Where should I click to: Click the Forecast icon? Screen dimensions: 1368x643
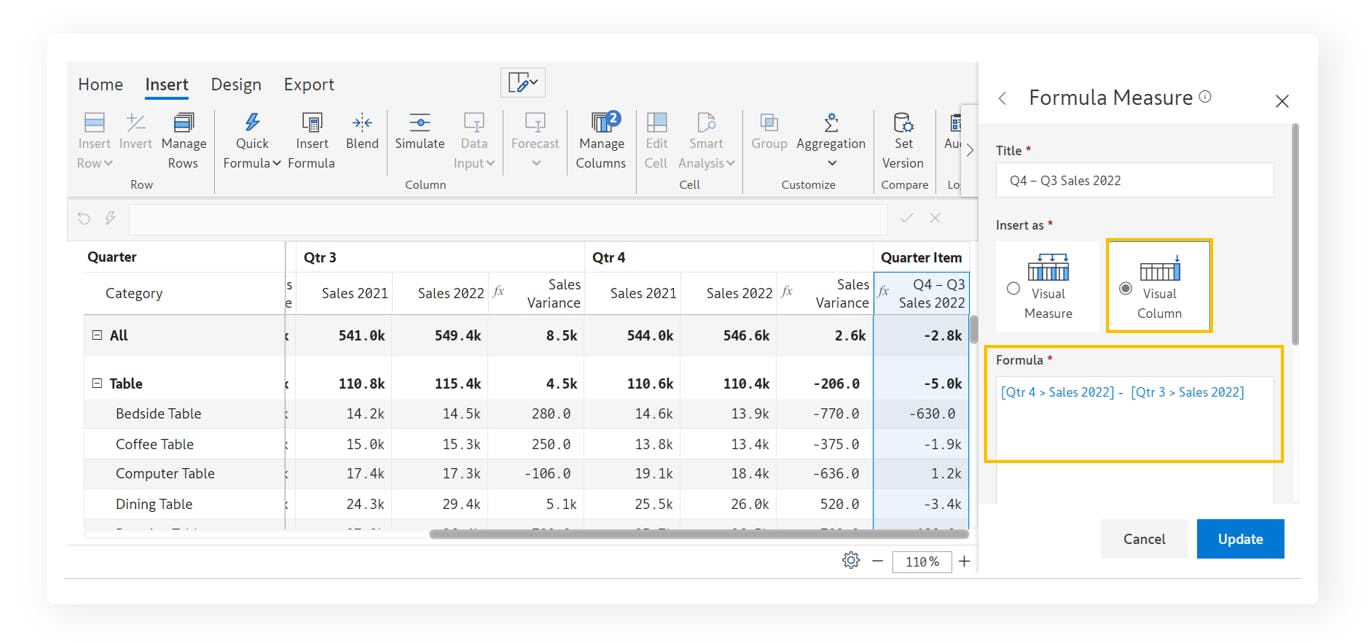coord(535,122)
